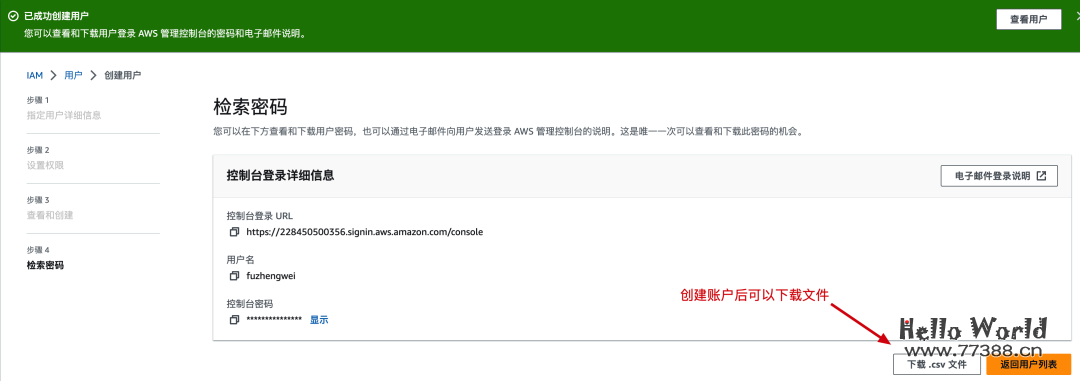Screen dimensions: 1080x381
Task: Download the .csv credentials file
Action: coord(937,364)
